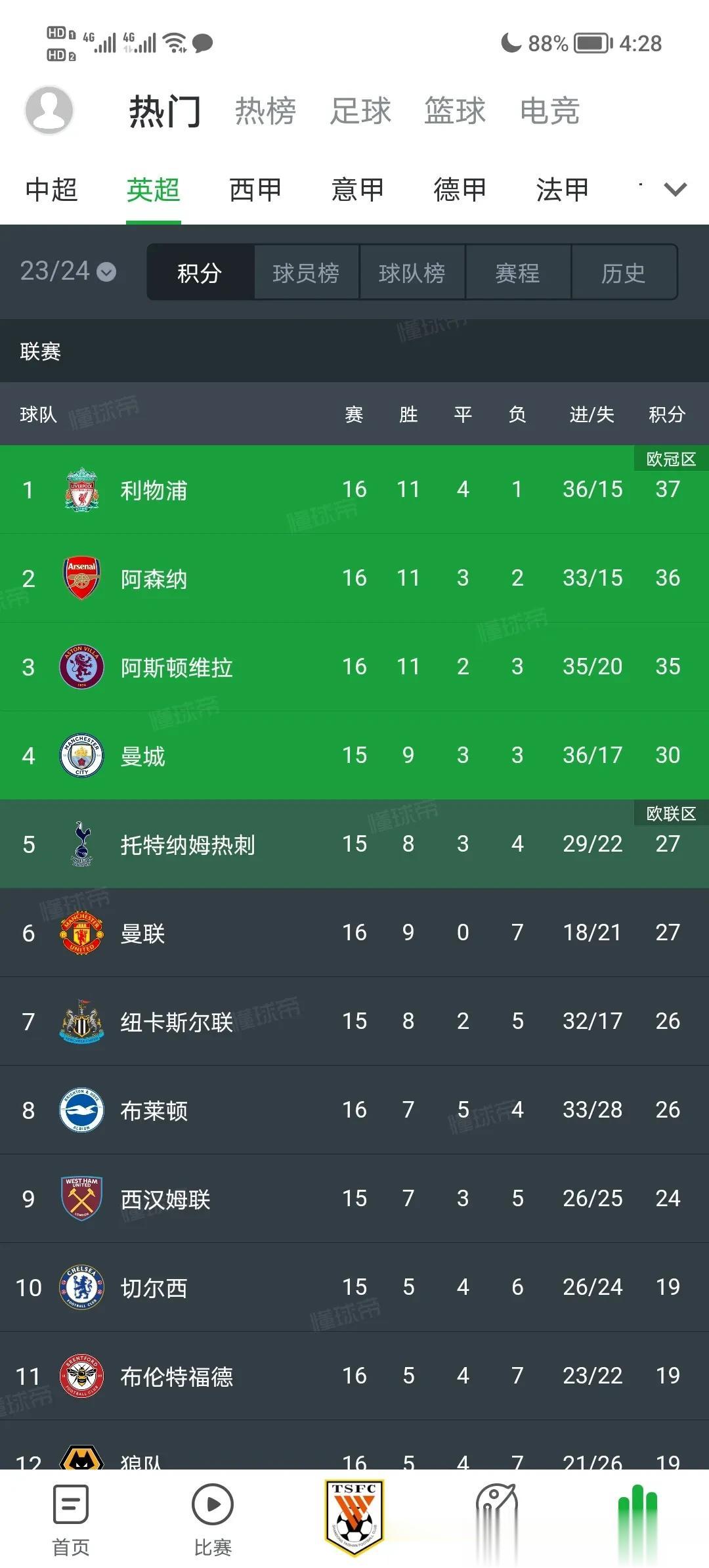Open 纽卡斯尔联 team name
The width and height of the screenshot is (709, 1568).
(177, 1022)
